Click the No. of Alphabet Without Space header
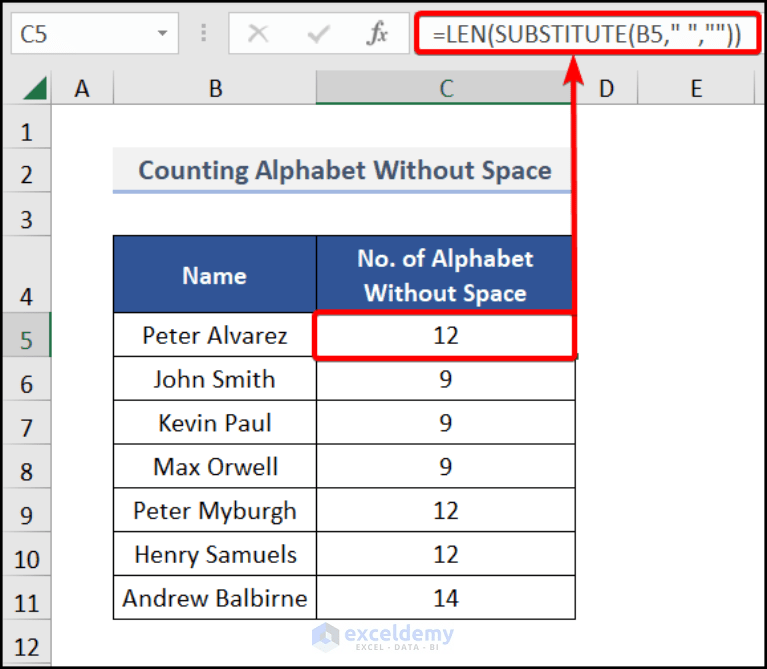Screen dimensions: 767x669 point(445,274)
